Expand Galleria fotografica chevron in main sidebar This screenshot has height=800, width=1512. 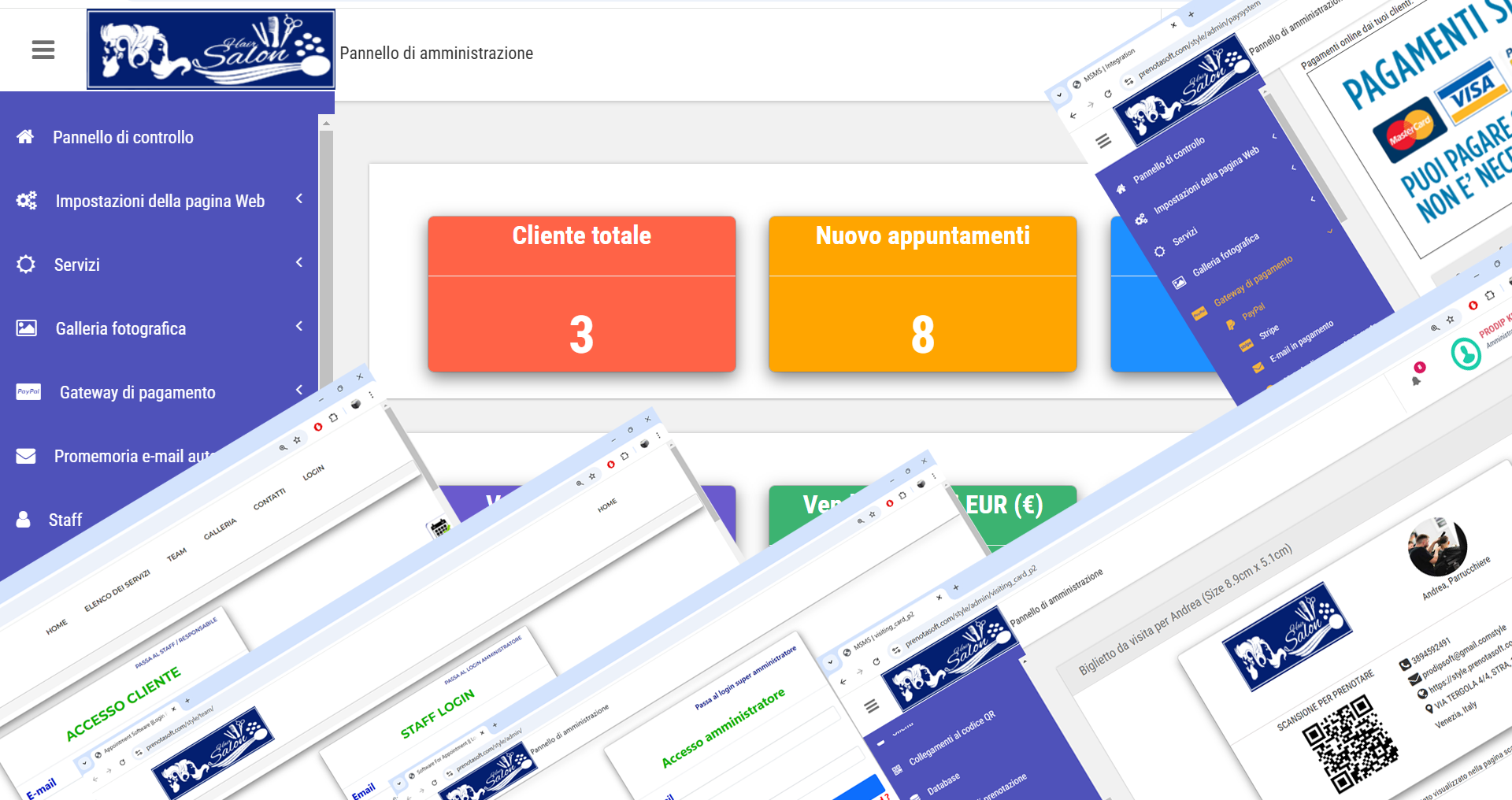point(299,326)
